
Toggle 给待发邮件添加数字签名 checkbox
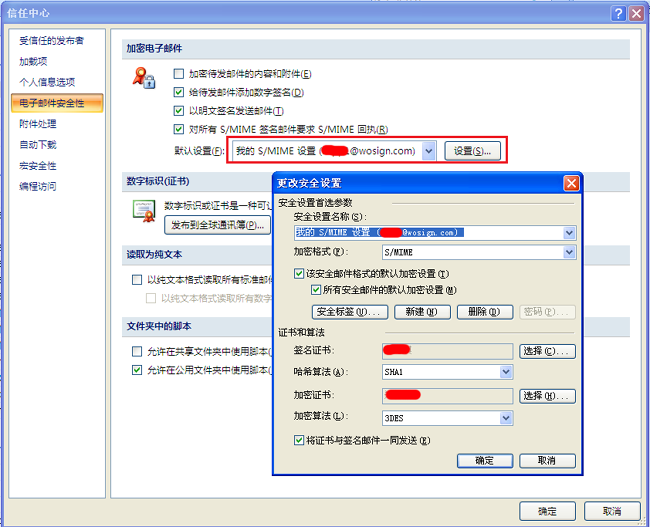tap(179, 92)
